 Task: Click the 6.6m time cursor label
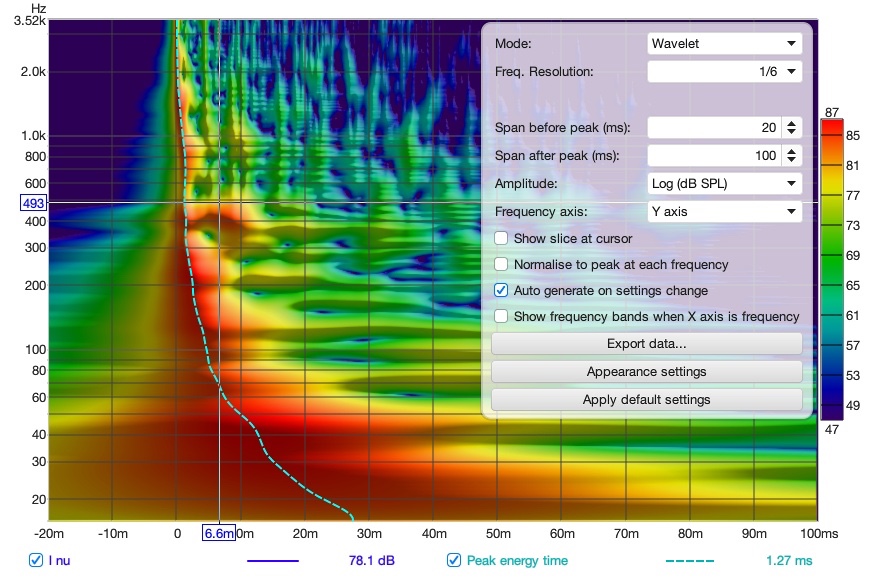coord(219,533)
